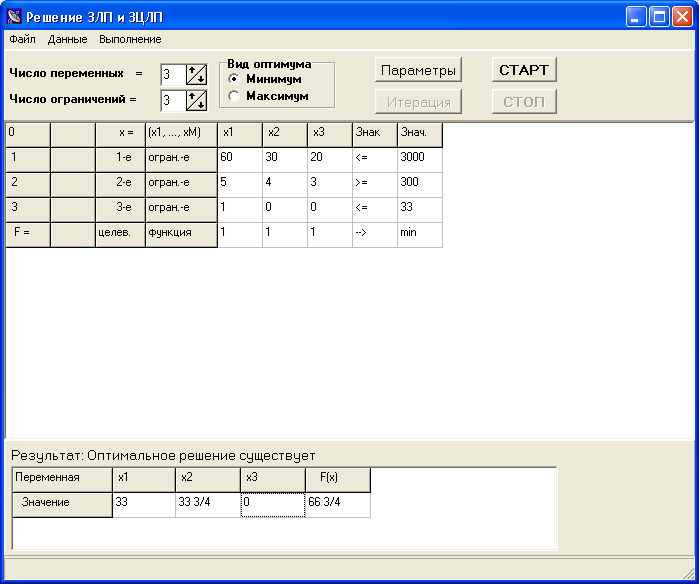Screen dimensions: 699x584
Task: Click the disabled СТОП button
Action: (524, 102)
